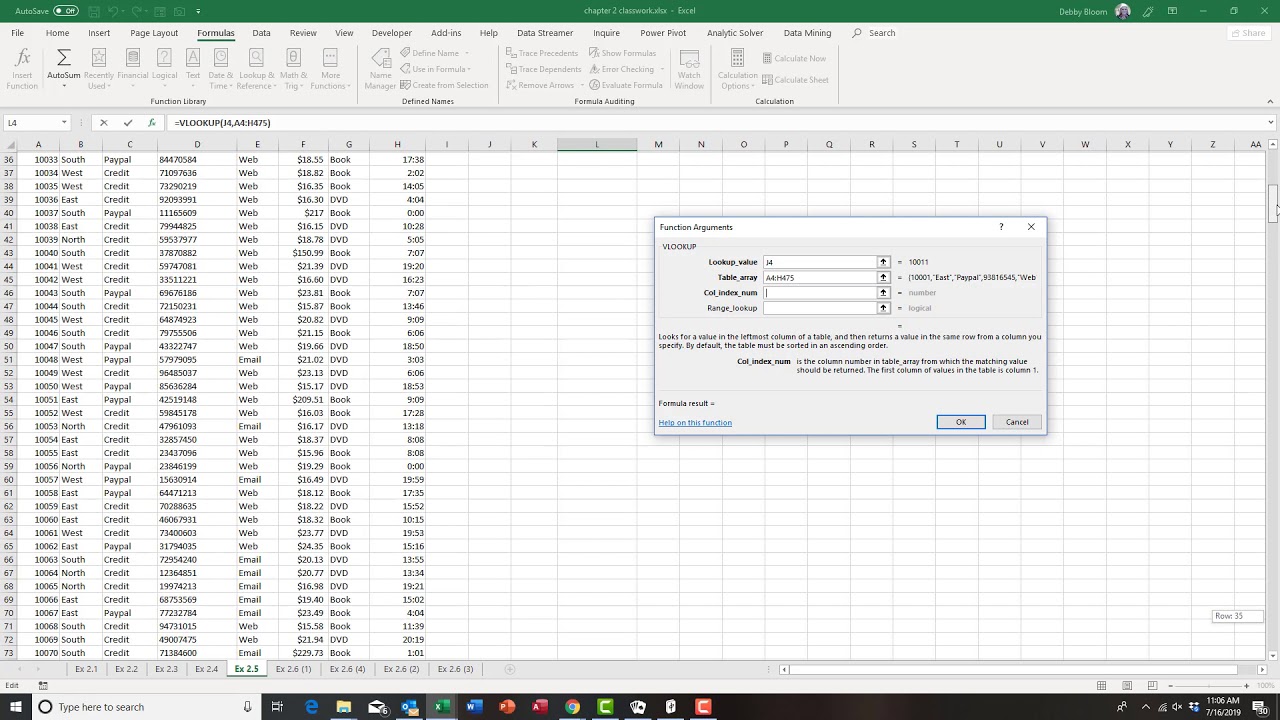Add a new sheet with plus button
Image resolution: width=1280 pixels, height=720 pixels.
pos(509,669)
